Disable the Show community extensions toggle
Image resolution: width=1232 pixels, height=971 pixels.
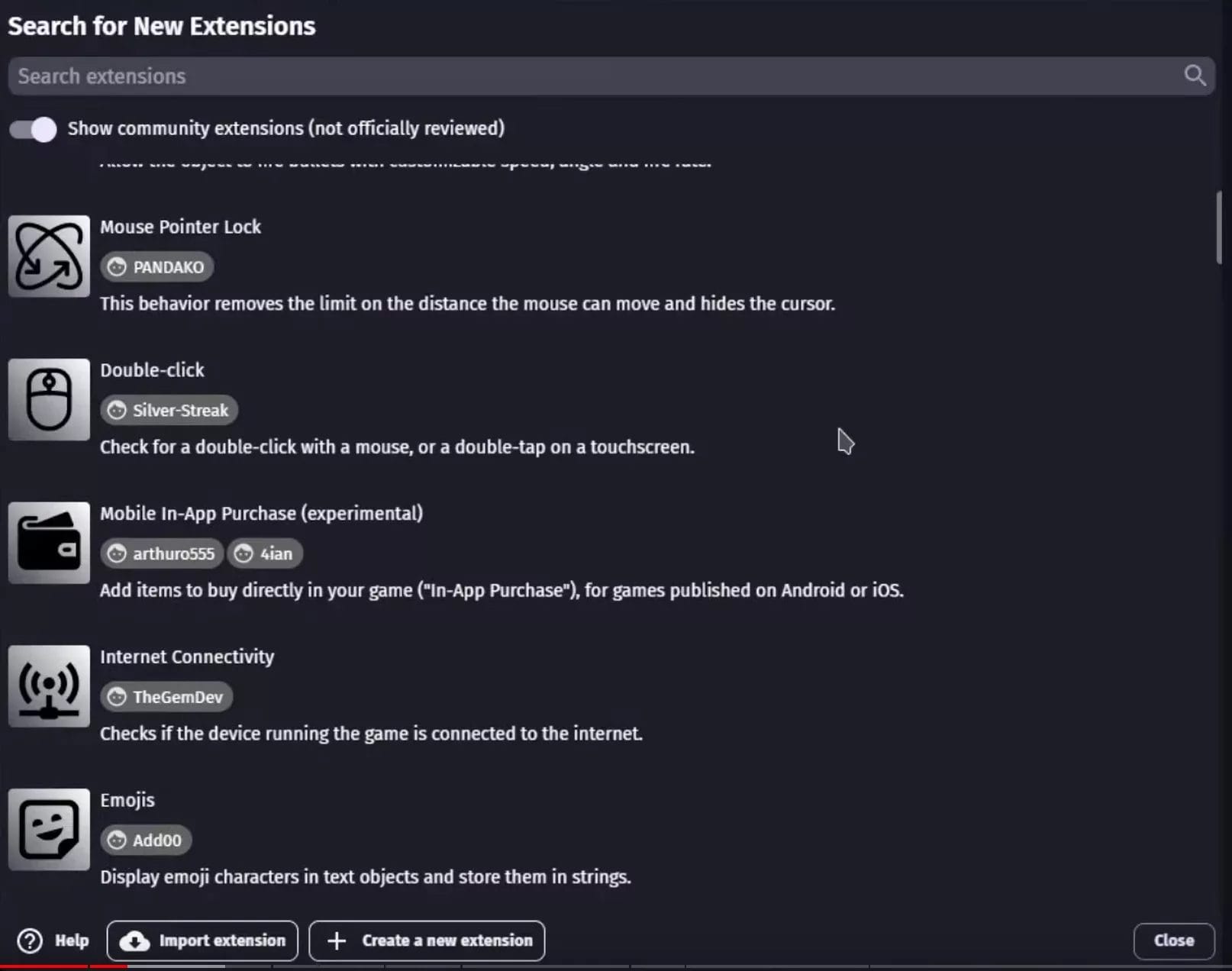[x=33, y=129]
